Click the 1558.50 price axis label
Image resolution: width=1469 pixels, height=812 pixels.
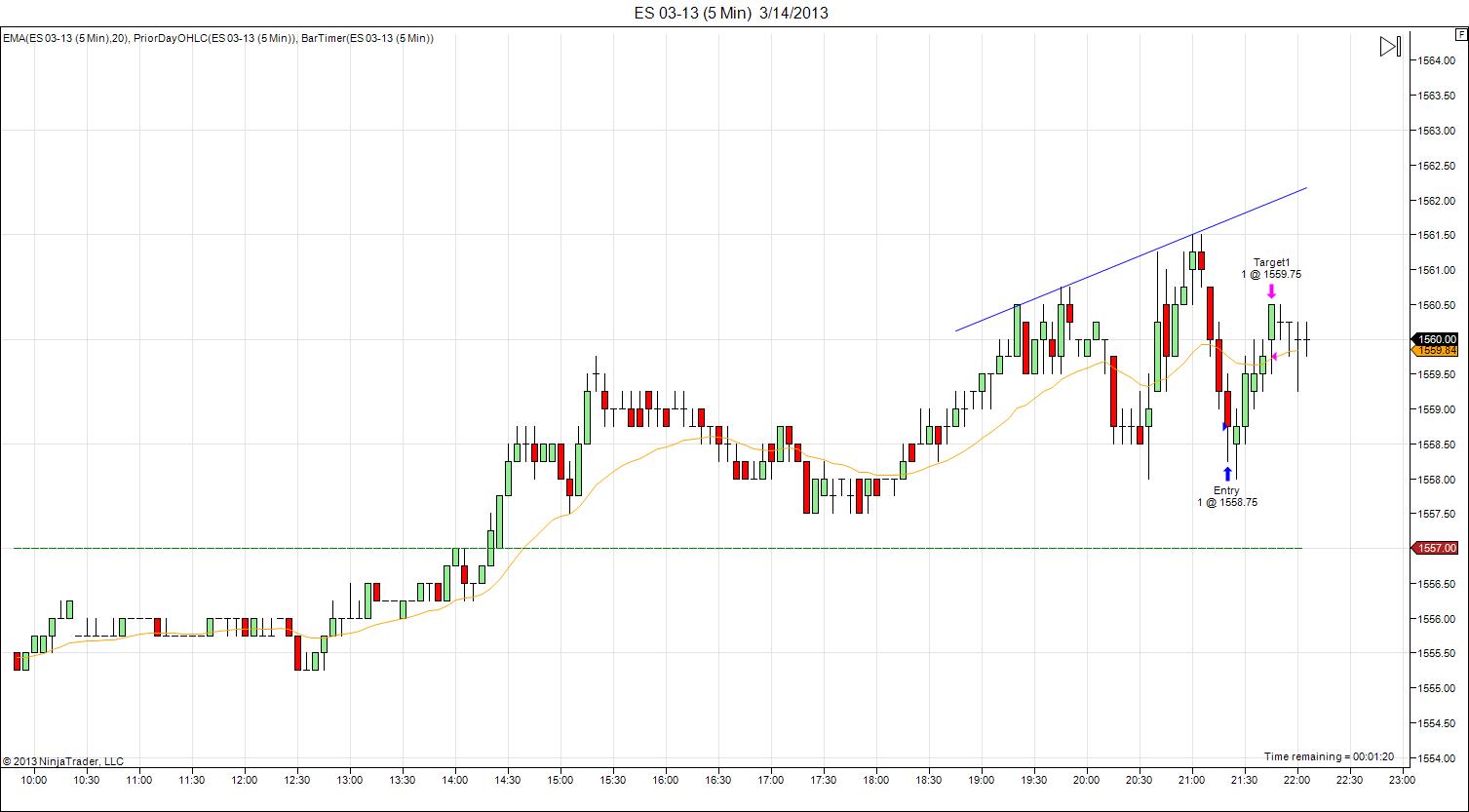(x=1438, y=445)
